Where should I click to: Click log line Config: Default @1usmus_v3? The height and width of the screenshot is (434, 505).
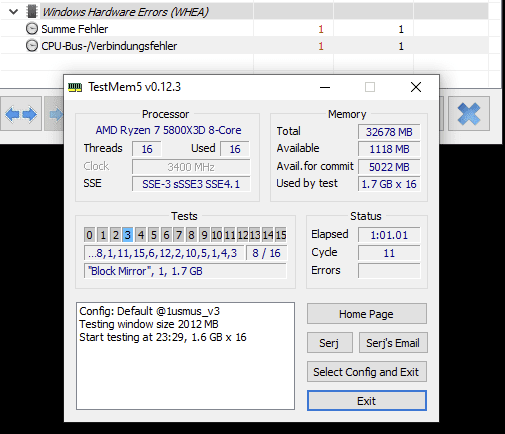coord(149,311)
